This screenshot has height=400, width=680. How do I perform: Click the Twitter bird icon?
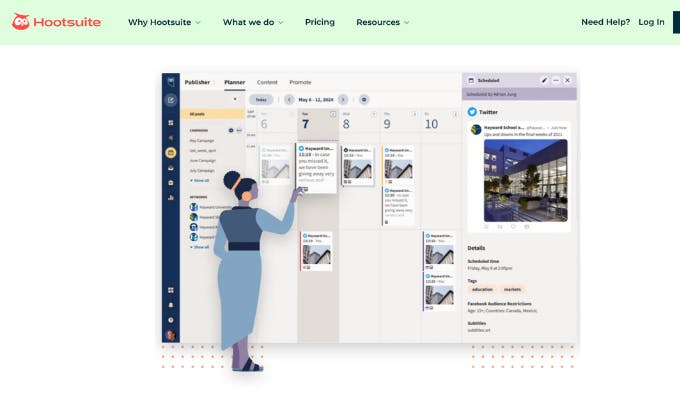click(472, 112)
